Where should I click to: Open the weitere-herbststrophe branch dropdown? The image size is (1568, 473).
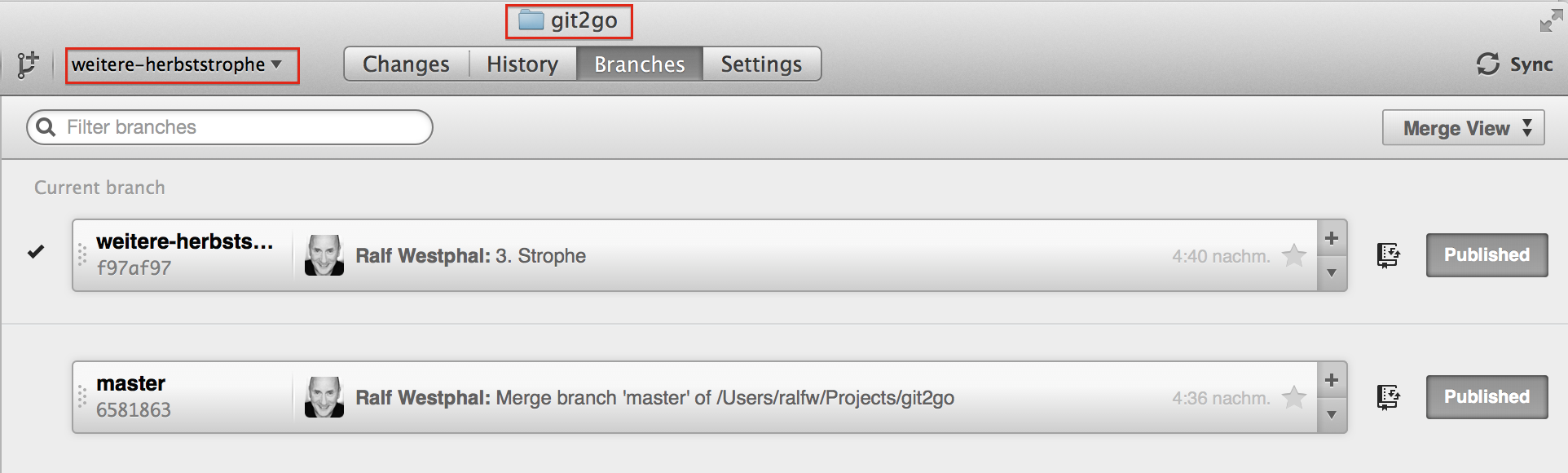click(x=183, y=65)
